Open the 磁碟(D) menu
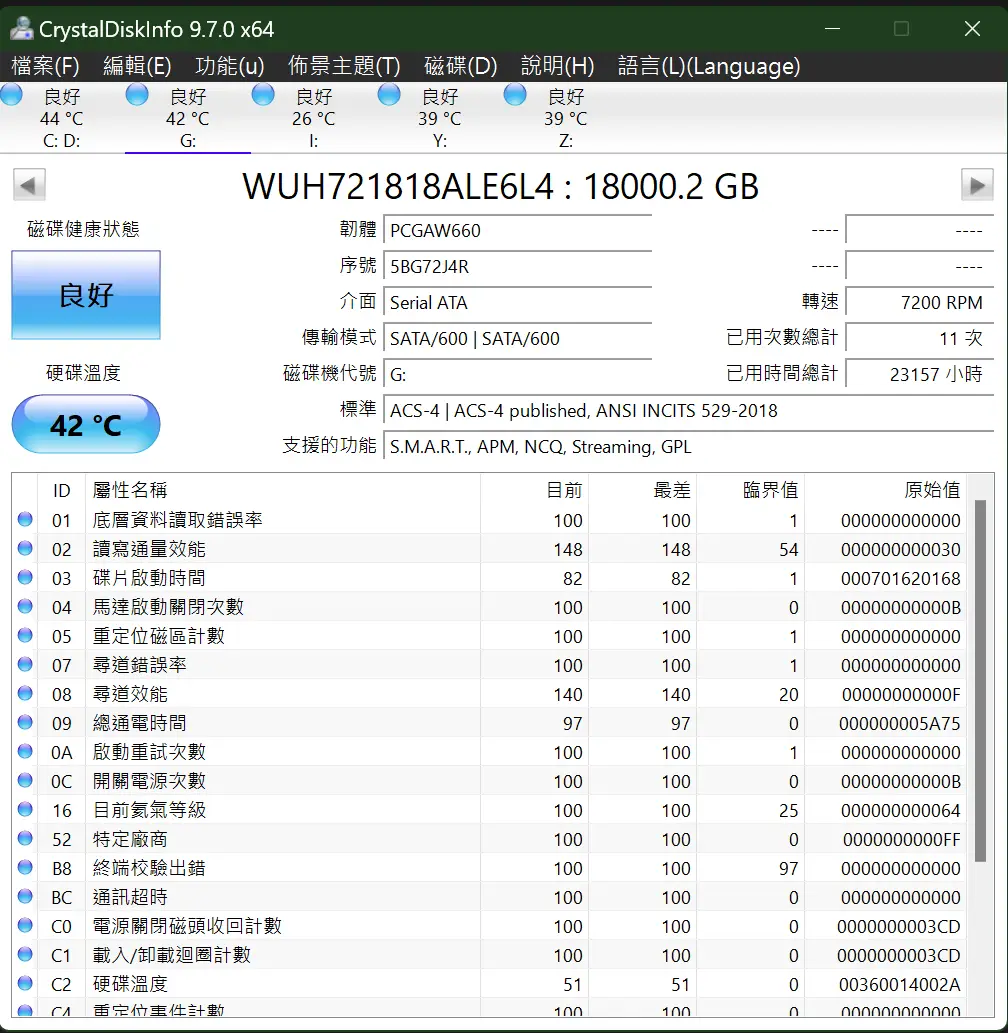Viewport: 1008px width, 1033px height. pyautogui.click(x=461, y=66)
